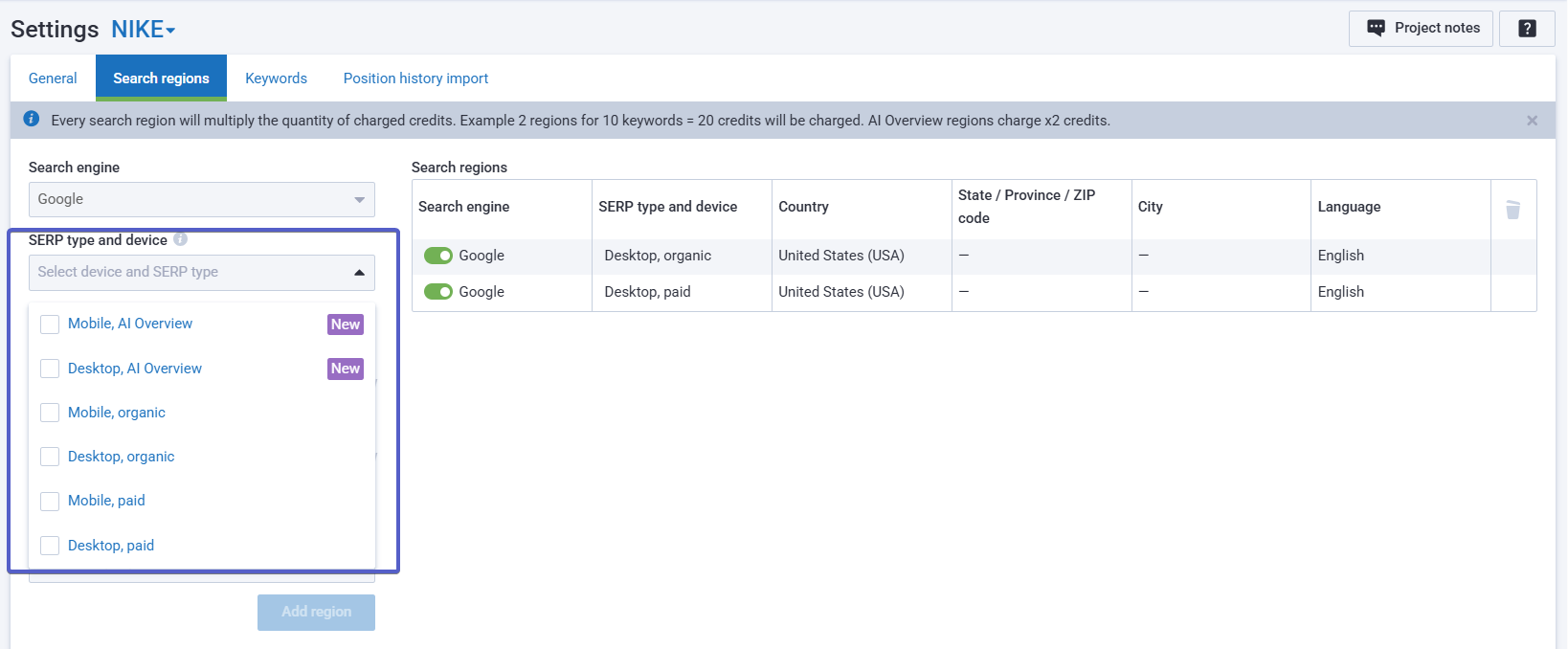Viewport: 1568px width, 649px height.
Task: Disable the Desktop, organic region toggle
Action: [x=438, y=256]
